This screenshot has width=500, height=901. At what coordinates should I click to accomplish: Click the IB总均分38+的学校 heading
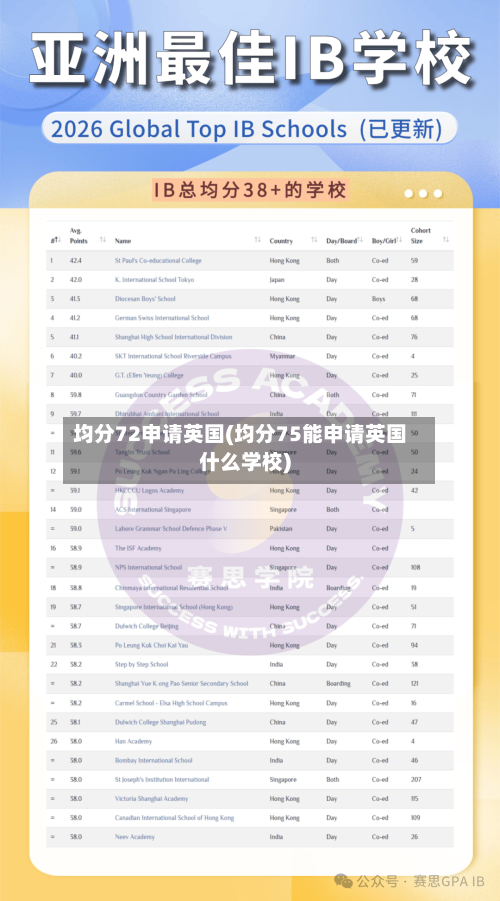tap(250, 190)
